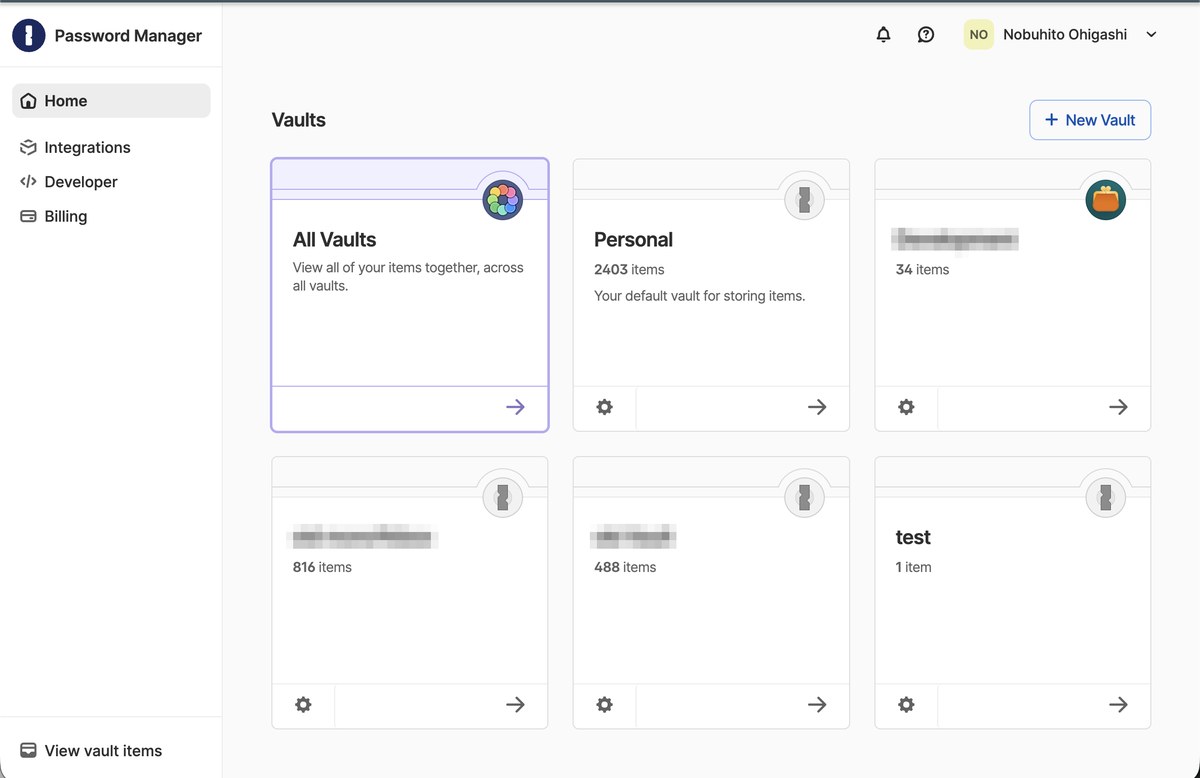Open settings gear of 488 items vault

pos(604,705)
